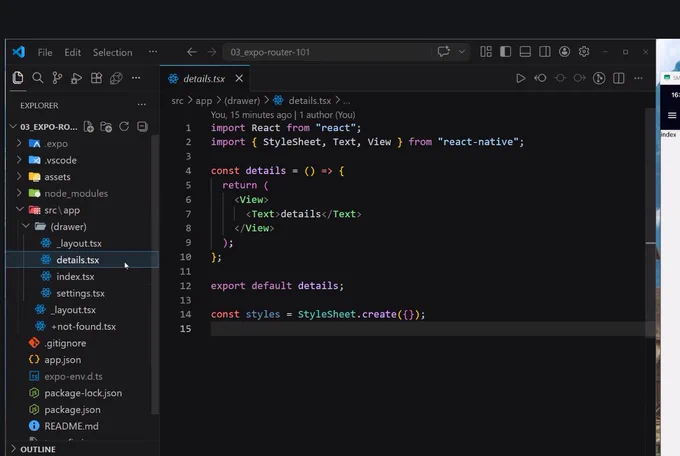Open Explorer views and more actions ellipsis
680x456 pixels.
(x=142, y=105)
